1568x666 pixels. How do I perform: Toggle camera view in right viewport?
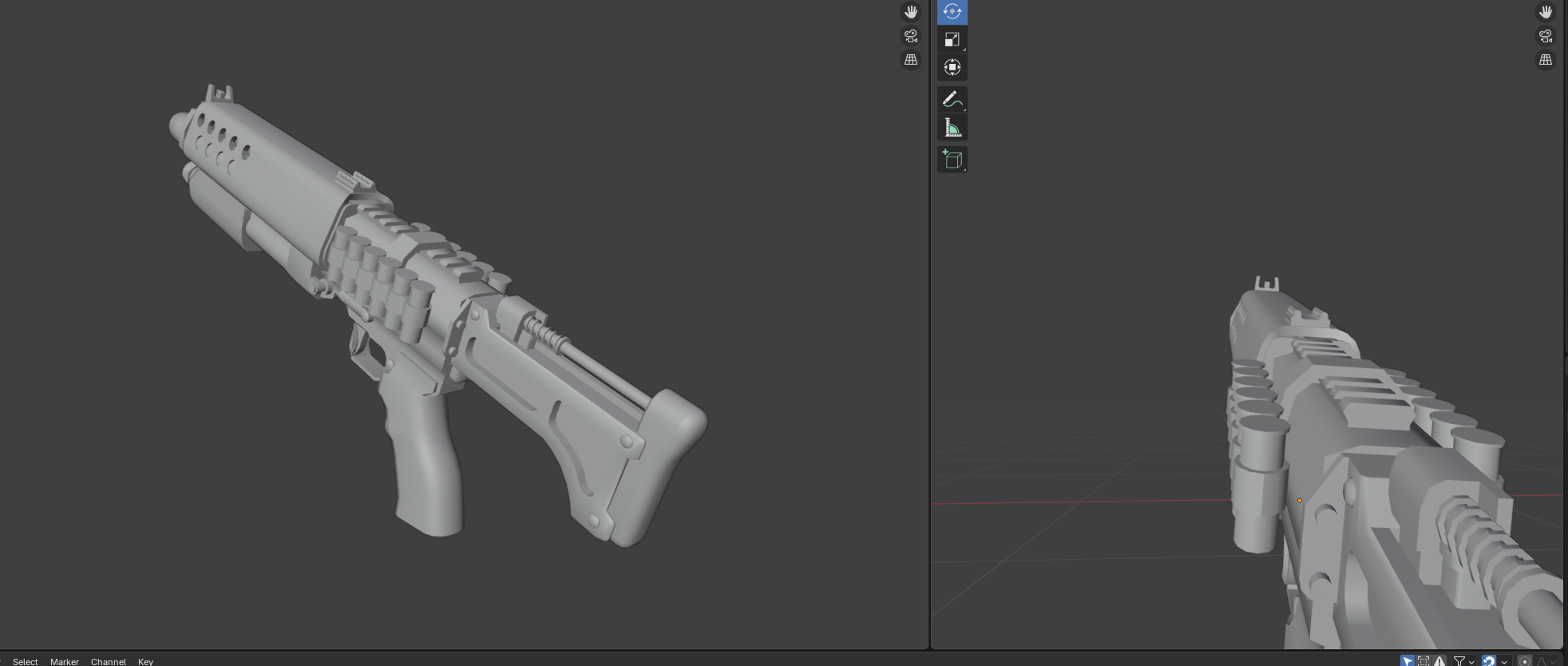1546,36
